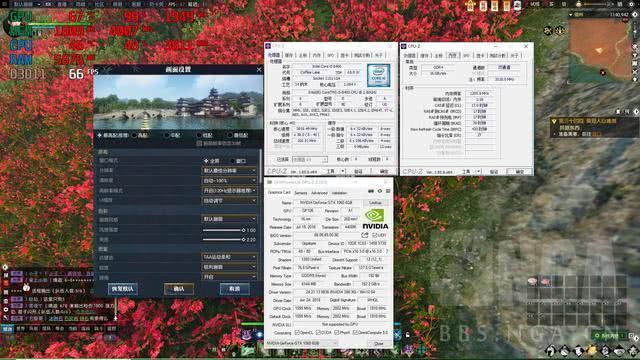Click the GPU-Z screenshot camera icon
The image size is (640, 360).
pyautogui.click(x=371, y=191)
